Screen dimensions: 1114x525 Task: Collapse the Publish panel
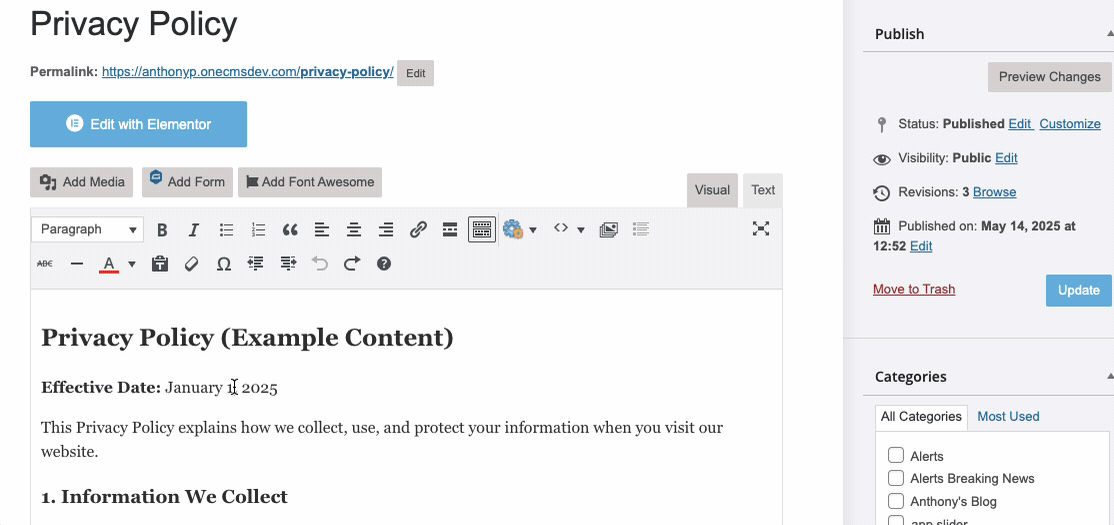(1109, 34)
